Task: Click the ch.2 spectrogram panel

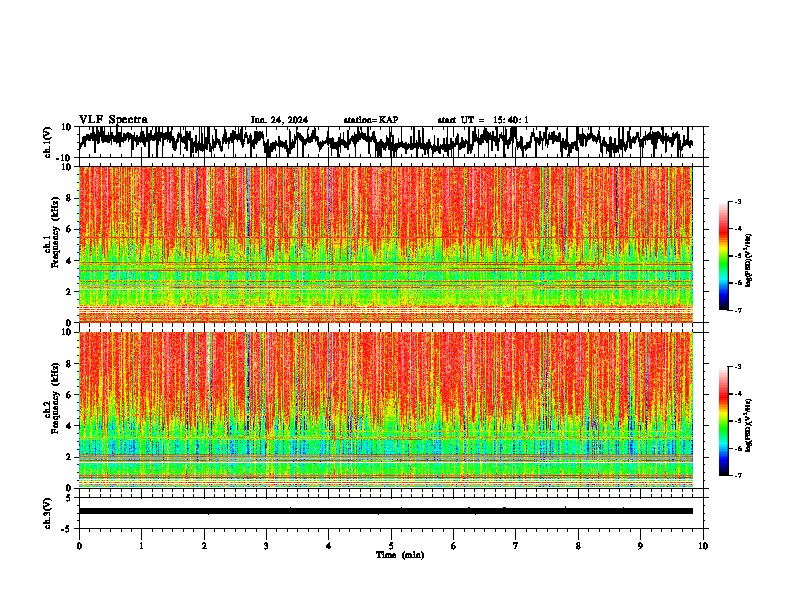Action: (385, 410)
